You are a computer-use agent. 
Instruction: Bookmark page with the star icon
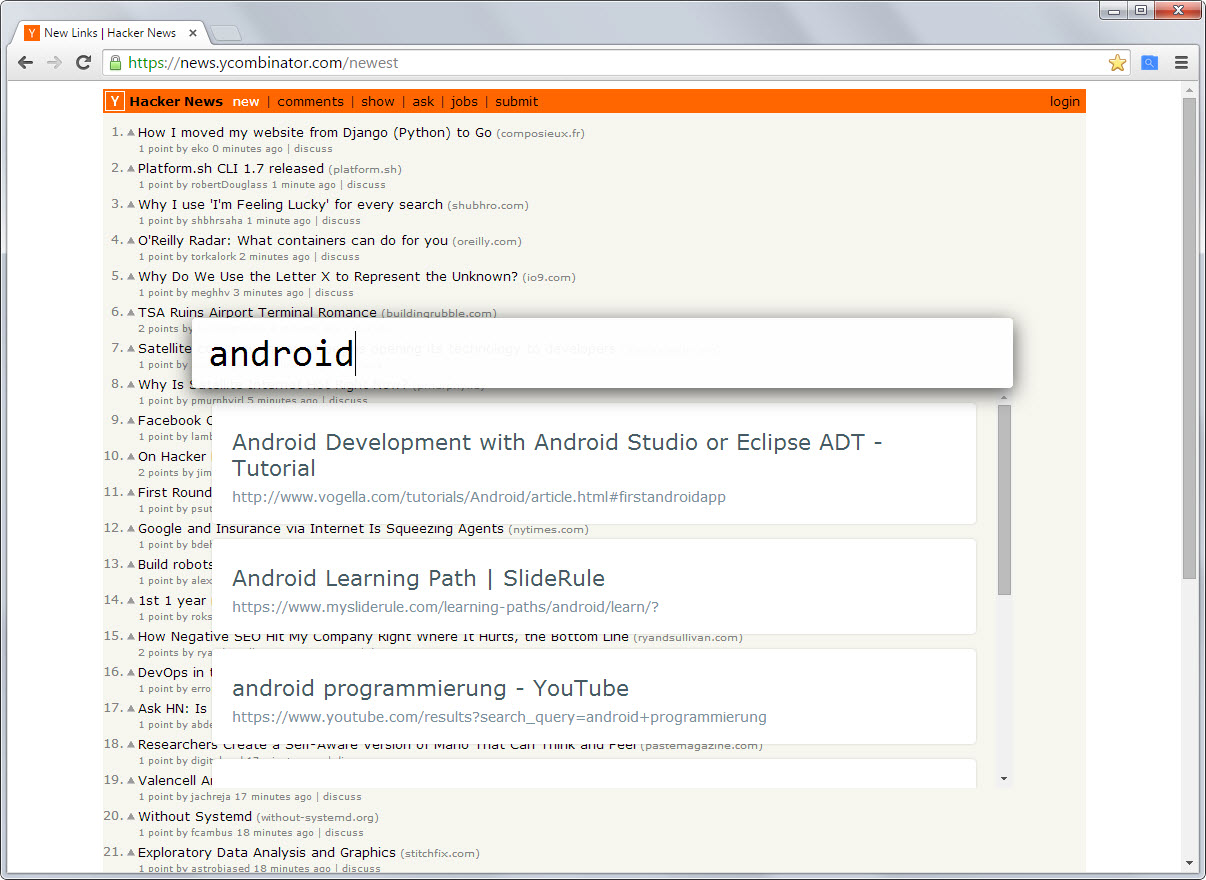pyautogui.click(x=1117, y=62)
